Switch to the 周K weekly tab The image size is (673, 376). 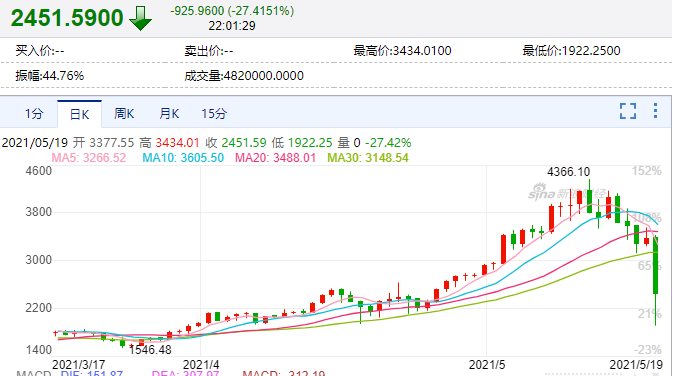point(124,114)
